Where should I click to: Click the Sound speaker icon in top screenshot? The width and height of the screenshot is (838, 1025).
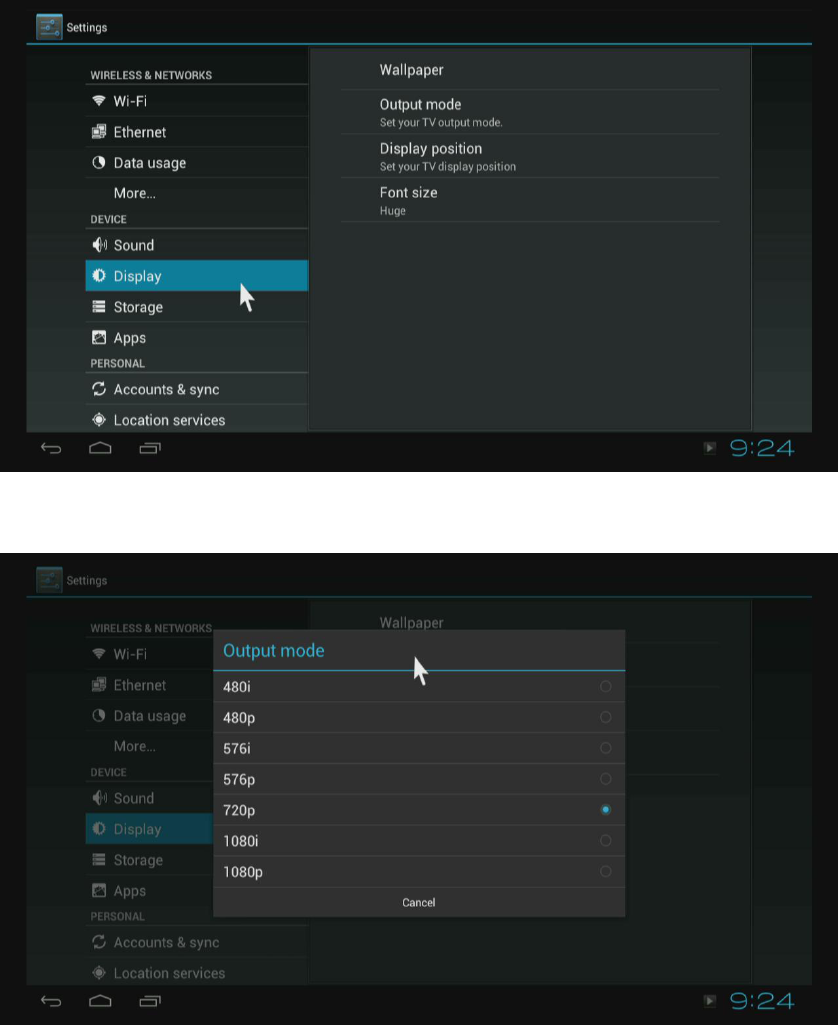(x=99, y=245)
